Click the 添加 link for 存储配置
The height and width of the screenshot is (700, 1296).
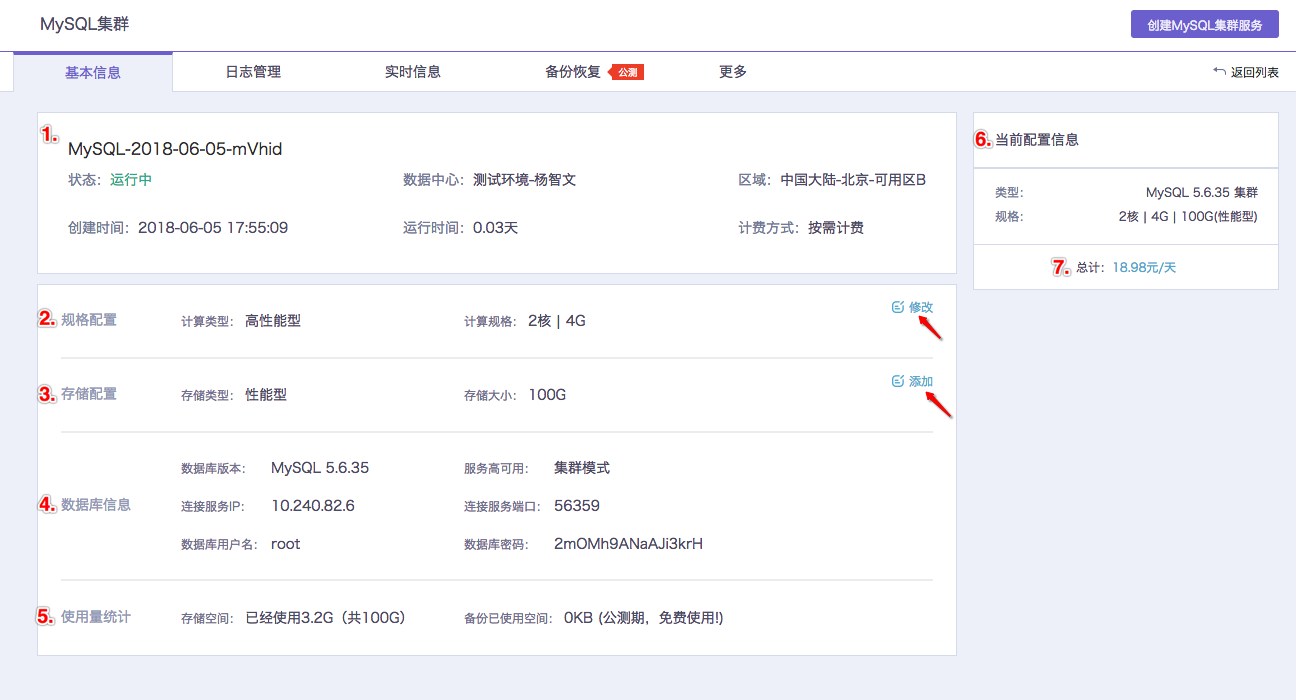(921, 381)
